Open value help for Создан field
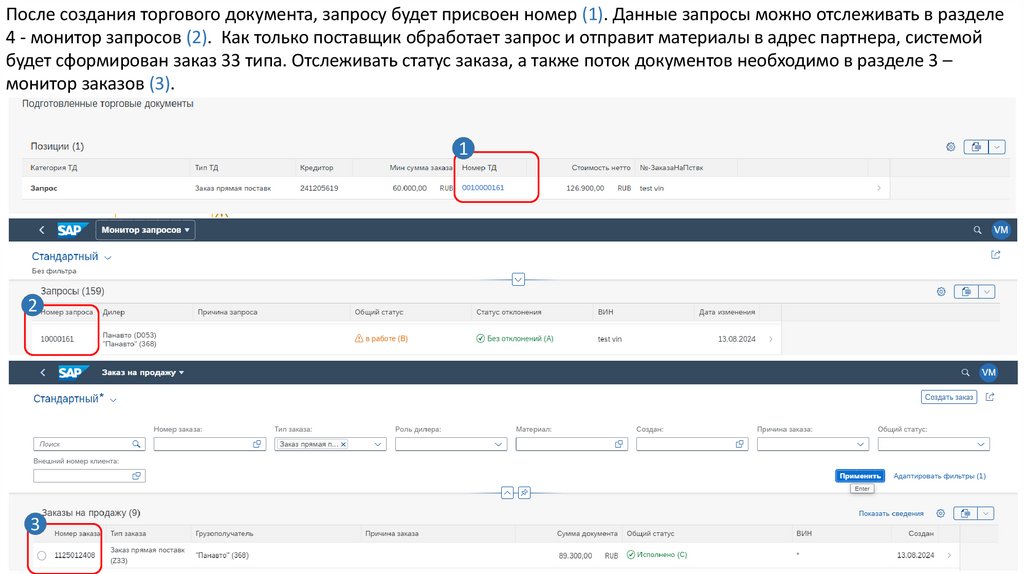Screen dimensions: 1024x574 [x=740, y=444]
